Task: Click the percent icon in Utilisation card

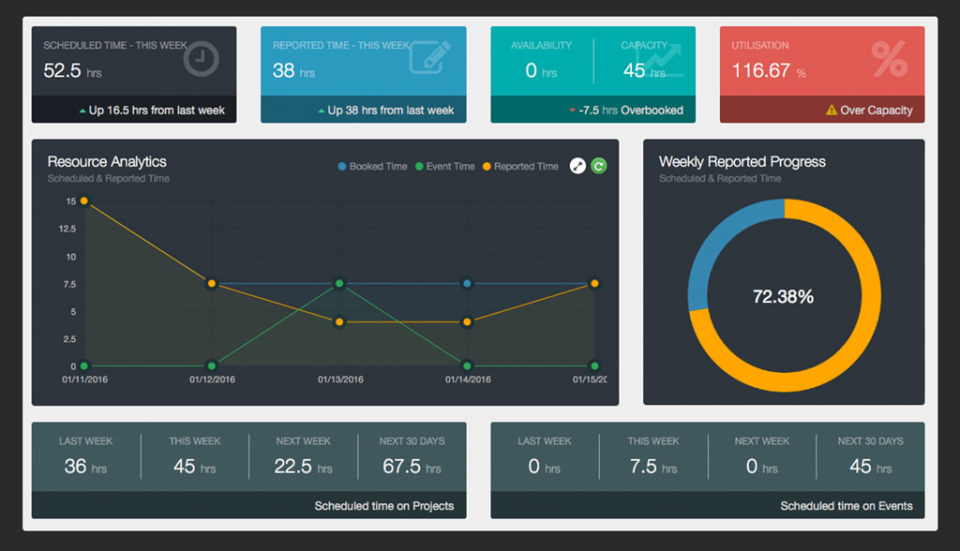Action: coord(890,59)
